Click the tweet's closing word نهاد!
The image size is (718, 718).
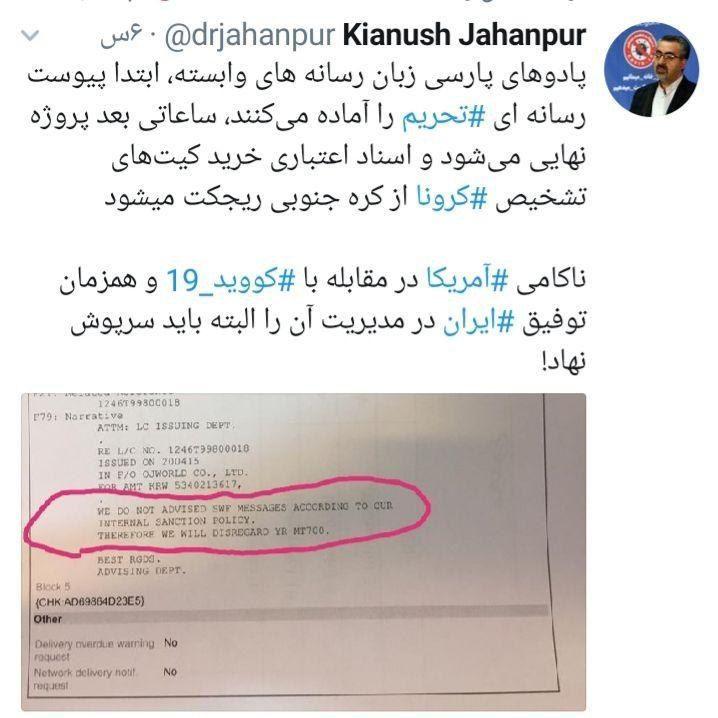pyautogui.click(x=563, y=360)
